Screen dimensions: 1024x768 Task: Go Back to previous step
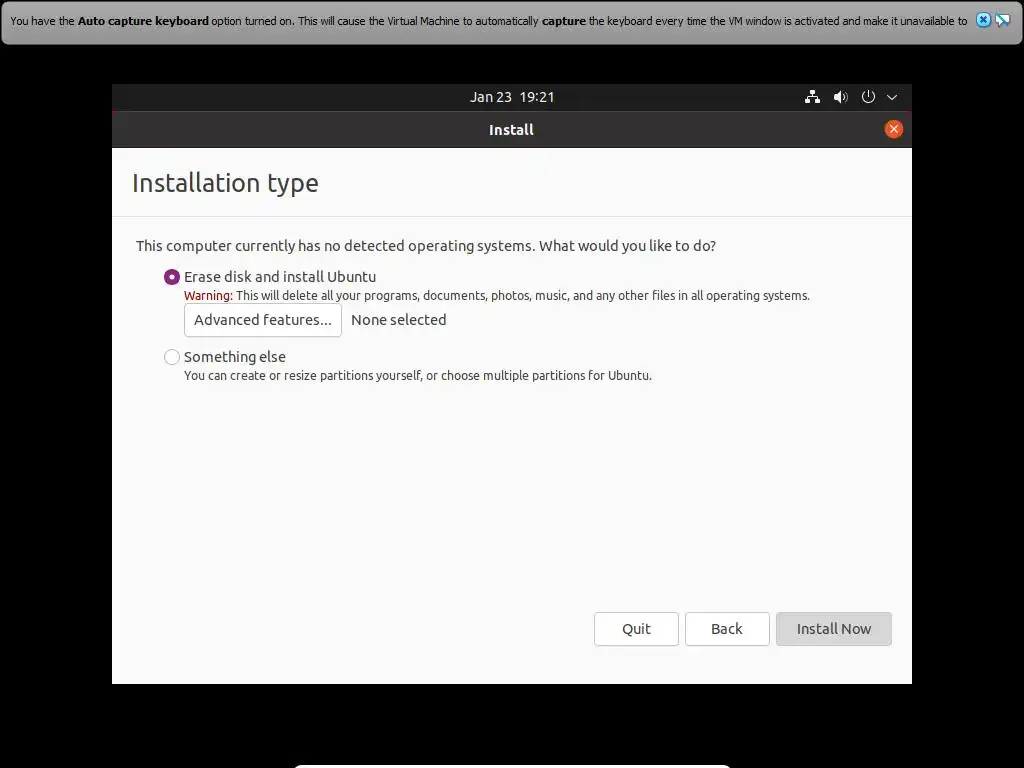(727, 629)
